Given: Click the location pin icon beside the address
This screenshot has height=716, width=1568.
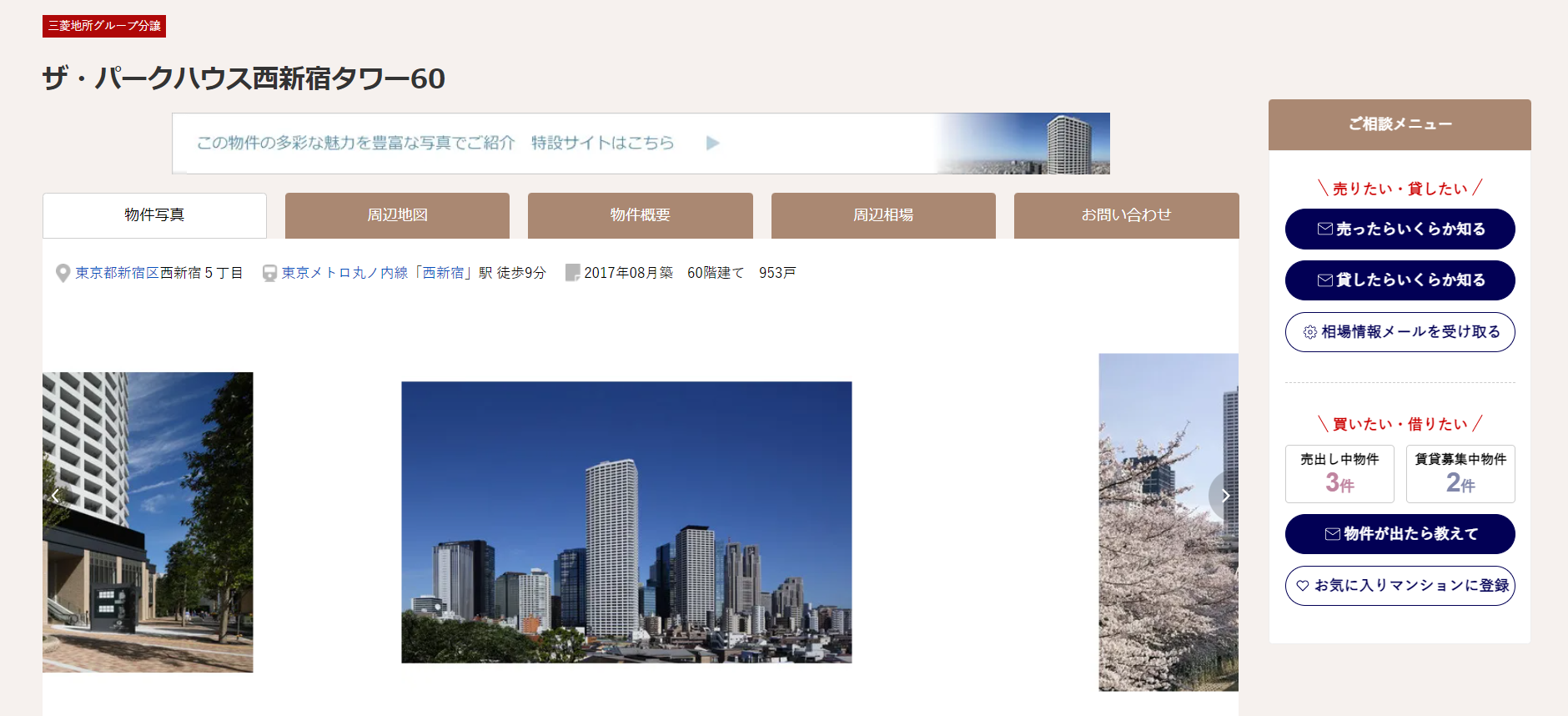Looking at the screenshot, I should point(63,273).
